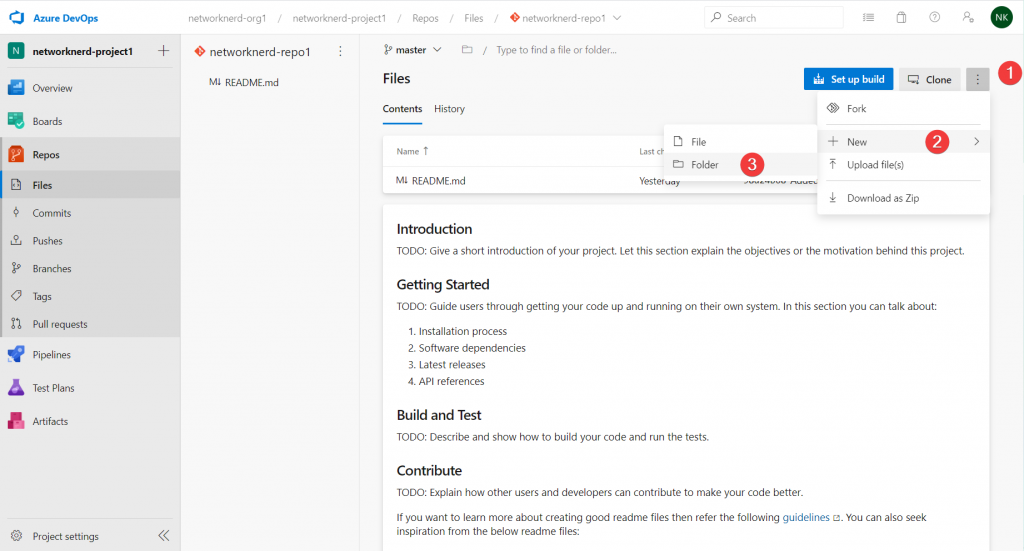Screen dimensions: 1024x551
Task: Click the Clone button
Action: click(x=930, y=79)
